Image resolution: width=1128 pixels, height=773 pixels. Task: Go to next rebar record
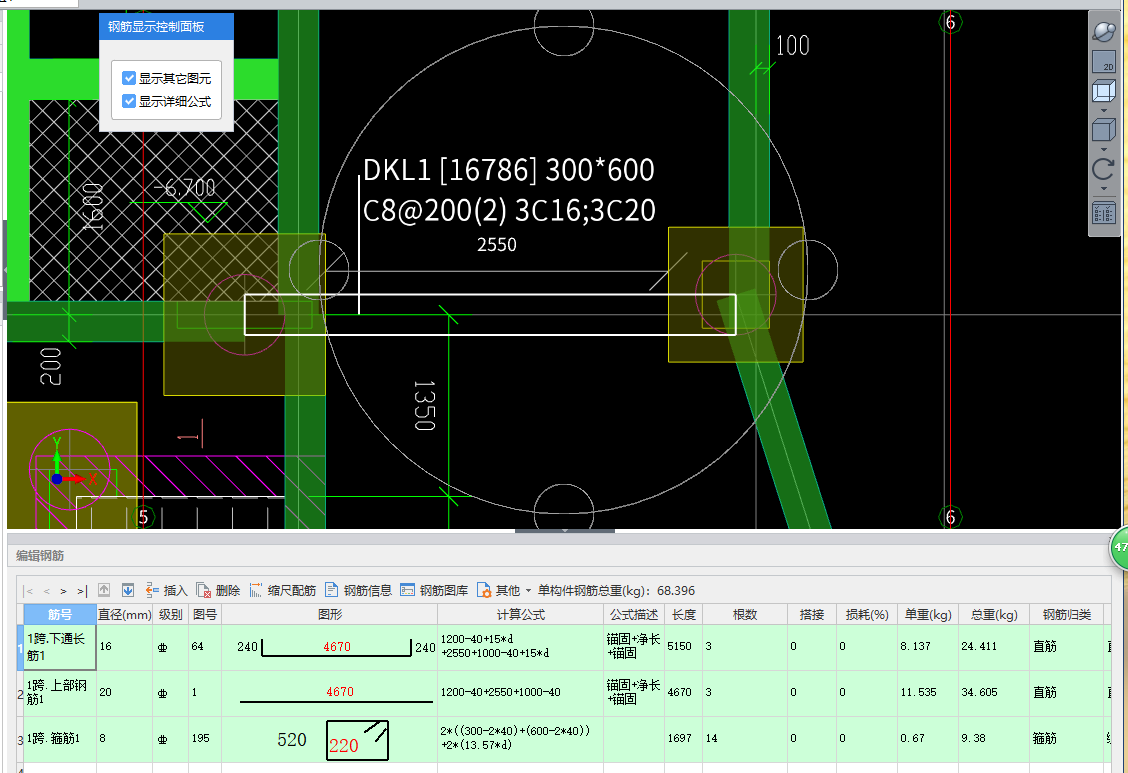63,591
